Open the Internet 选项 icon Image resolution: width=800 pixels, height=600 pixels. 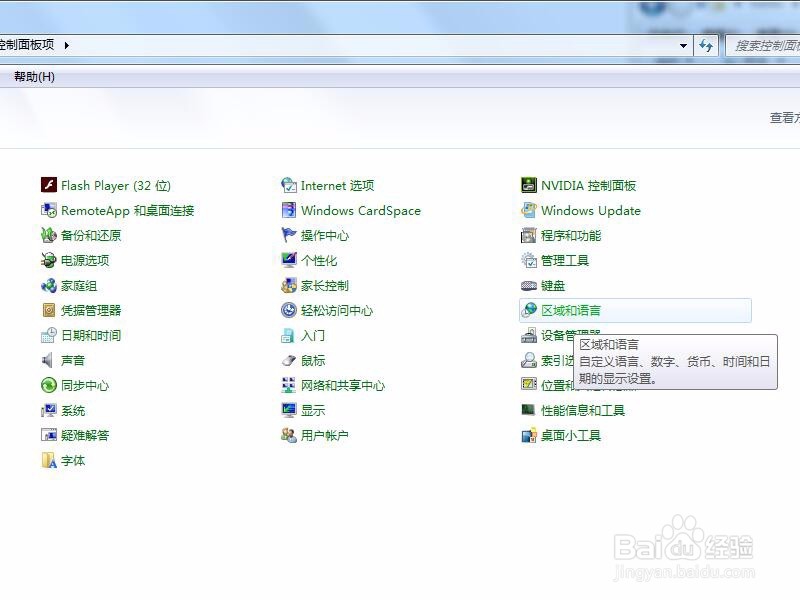(x=289, y=185)
